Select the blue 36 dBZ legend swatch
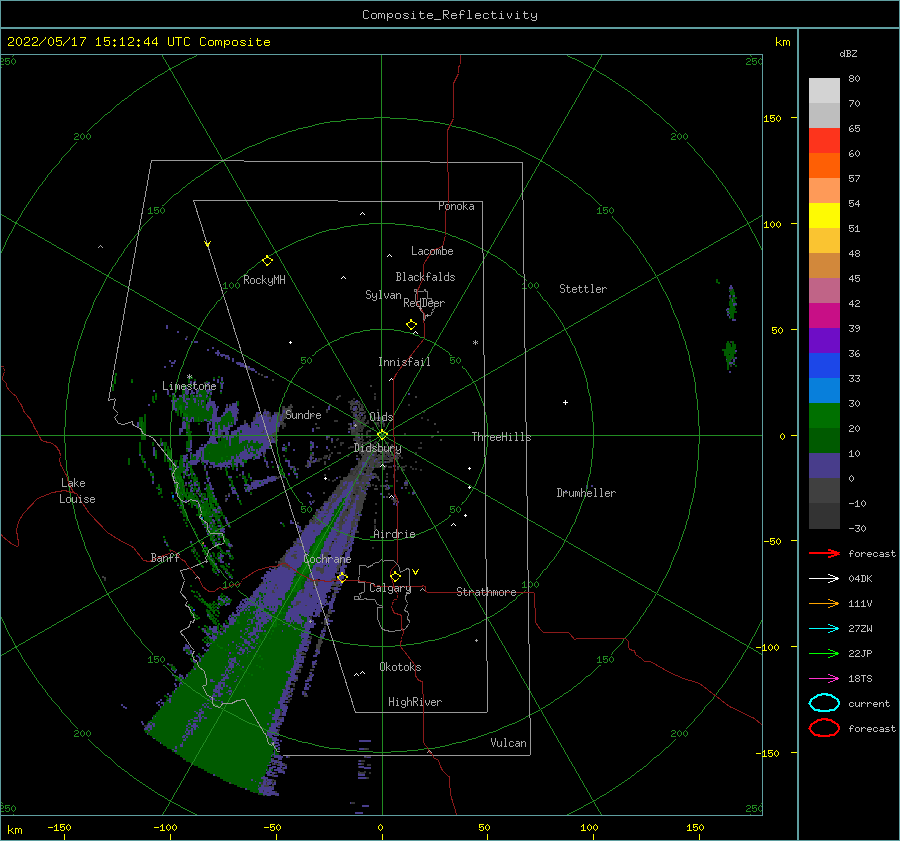The height and width of the screenshot is (841, 900). point(824,366)
